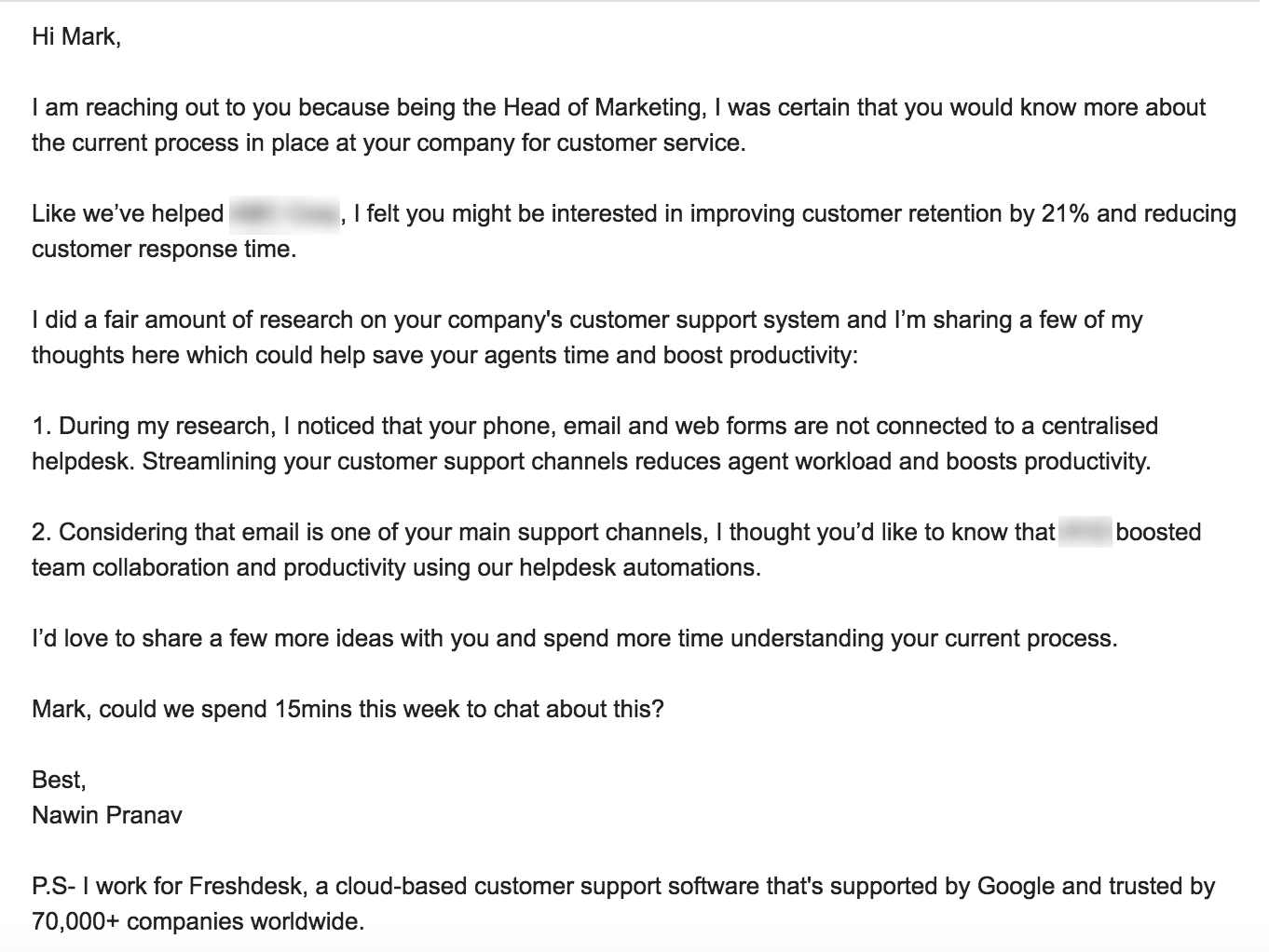Click the line starting "I'd love to share"
This screenshot has width=1269, height=952.
[x=574, y=639]
